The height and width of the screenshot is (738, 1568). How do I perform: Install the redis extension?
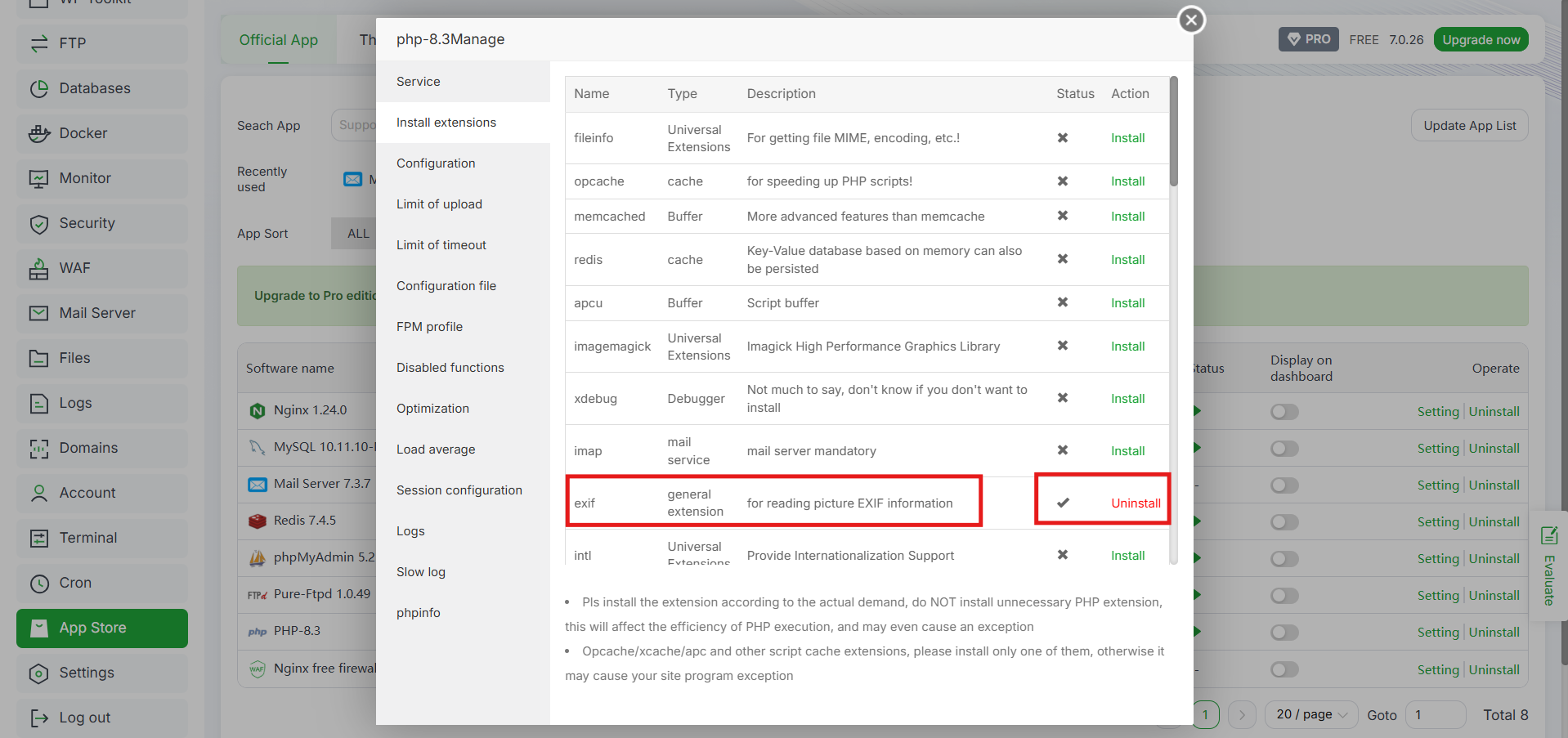[x=1127, y=260]
